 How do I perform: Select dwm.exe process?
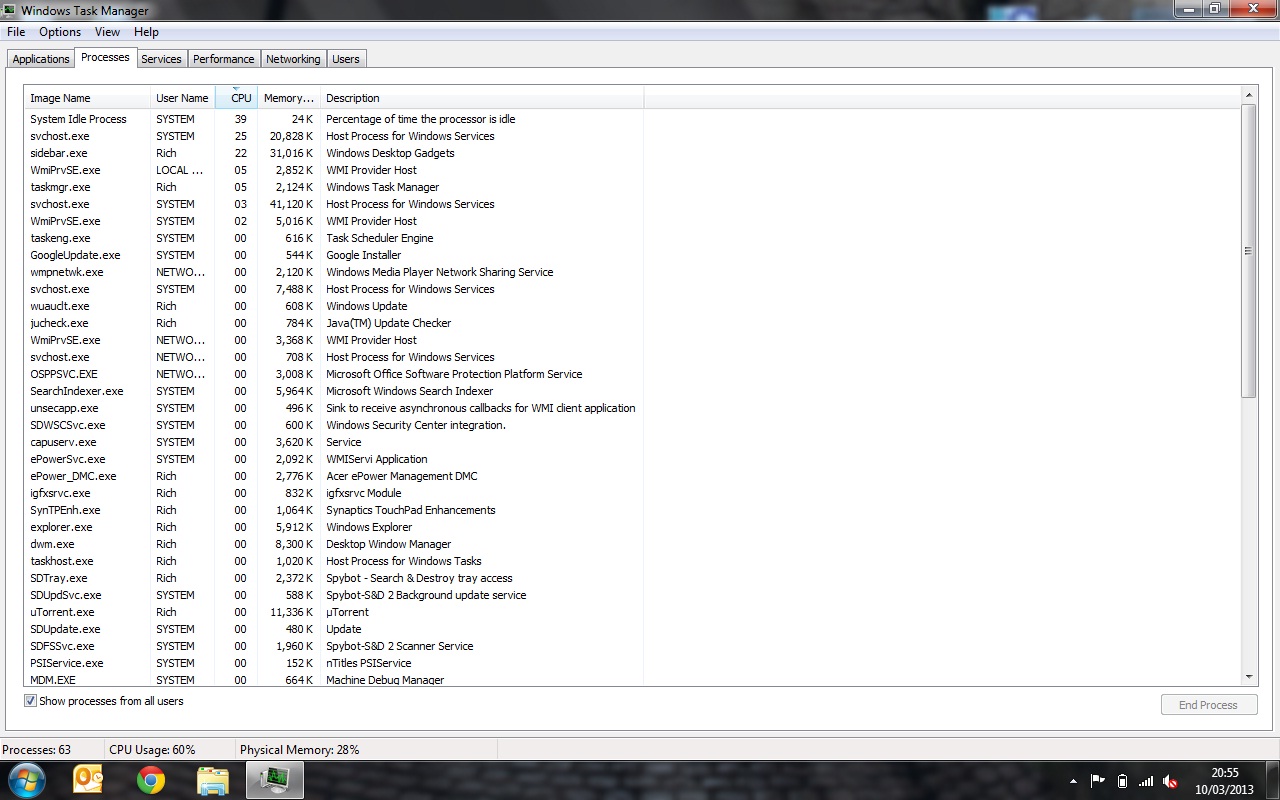pos(334,544)
